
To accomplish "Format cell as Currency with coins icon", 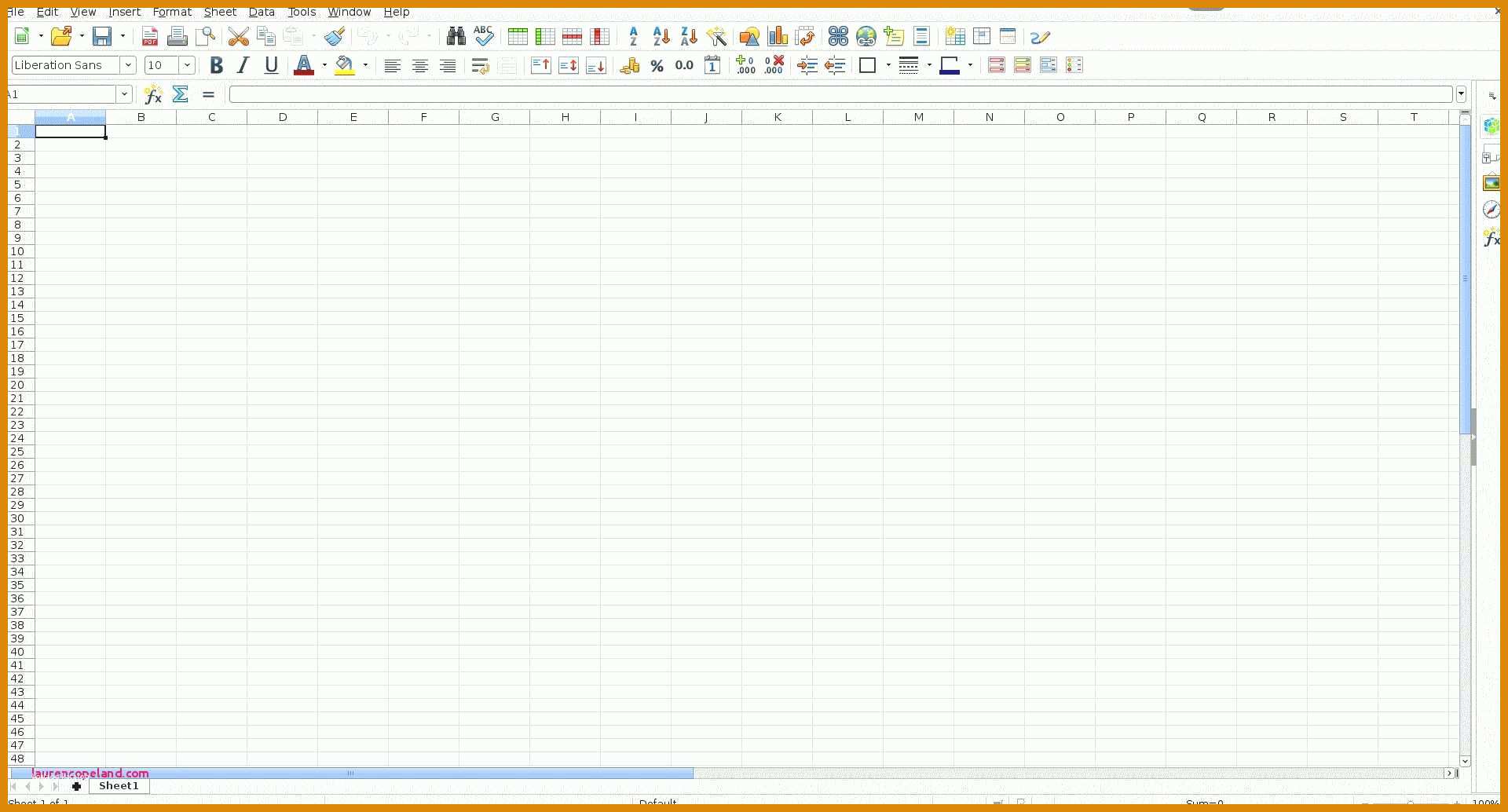I will coord(630,66).
